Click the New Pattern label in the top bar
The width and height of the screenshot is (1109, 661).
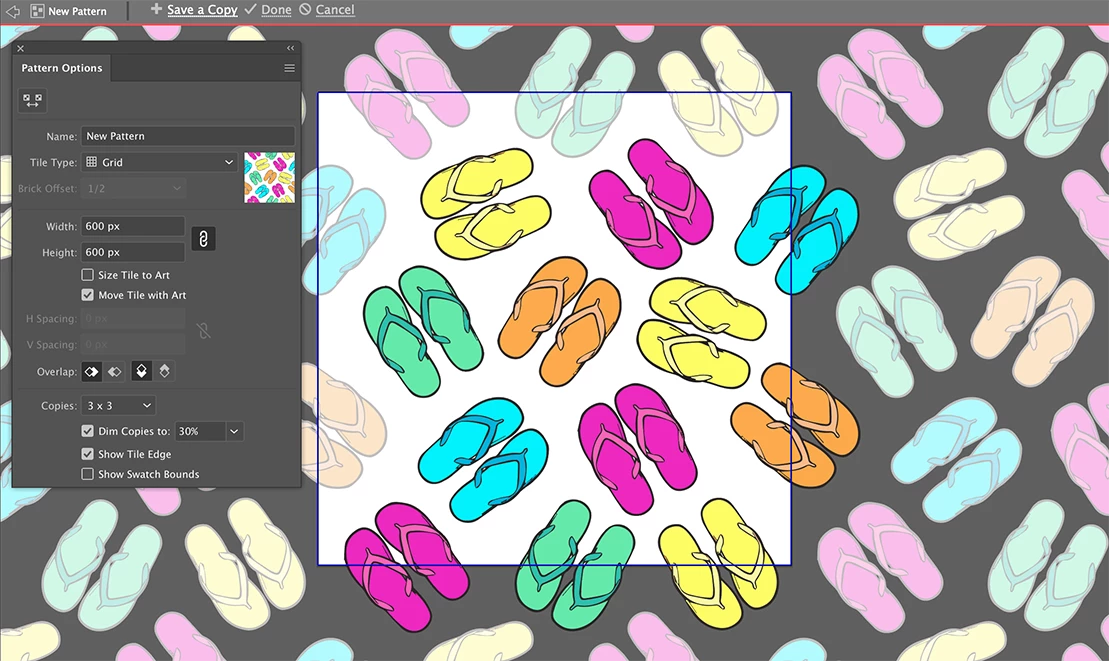point(77,11)
